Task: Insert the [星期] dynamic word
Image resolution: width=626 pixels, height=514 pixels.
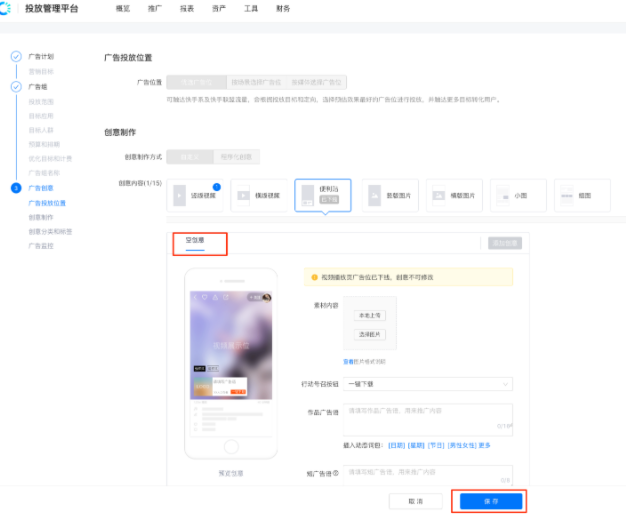Action: [x=416, y=445]
